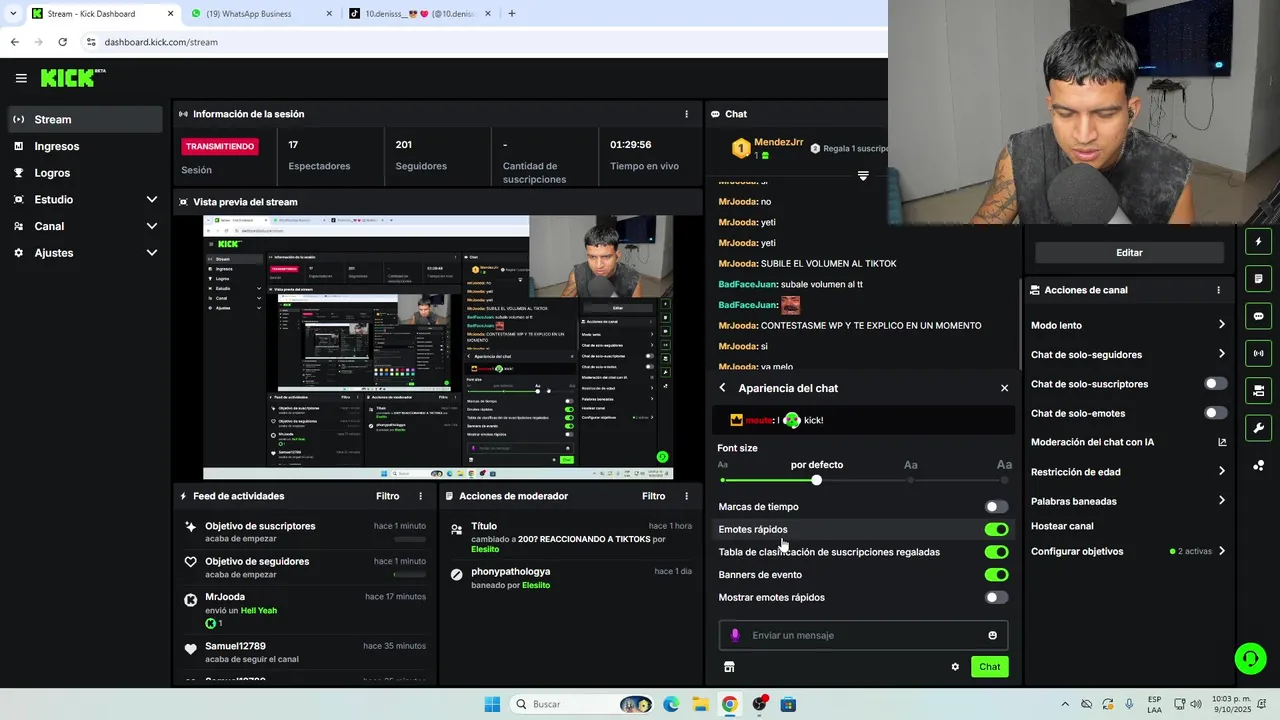The width and height of the screenshot is (1280, 720).
Task: Open the three-dot menu of Feed de actividades
Action: click(420, 496)
